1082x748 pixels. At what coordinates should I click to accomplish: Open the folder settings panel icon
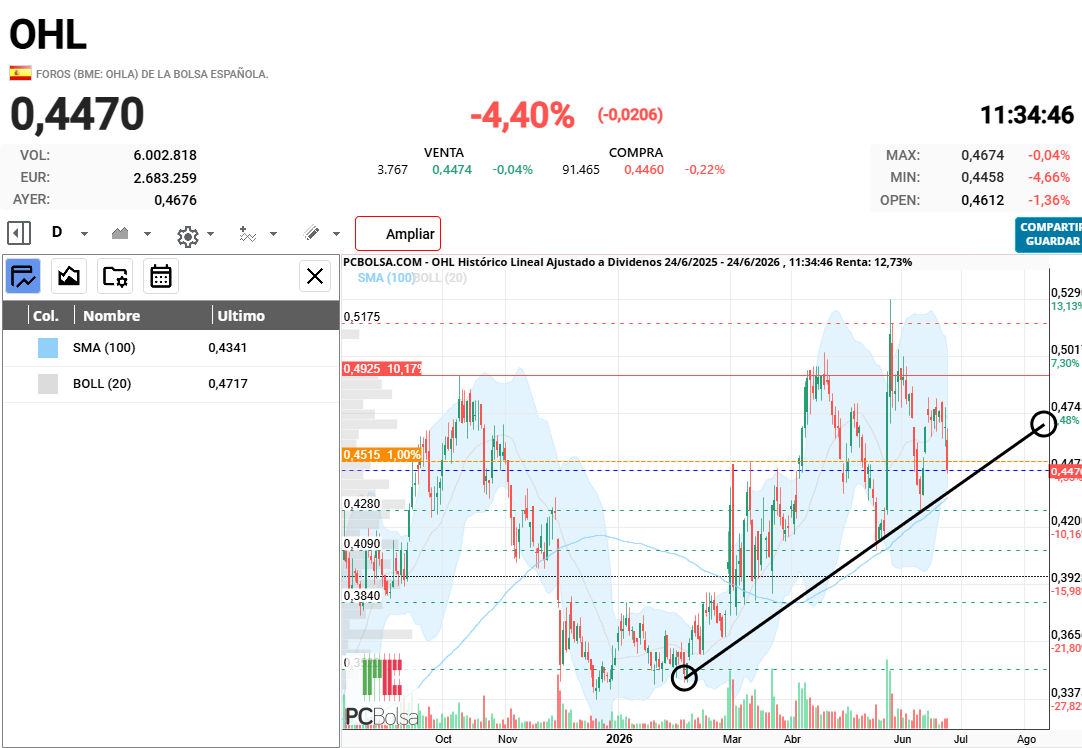tap(115, 277)
